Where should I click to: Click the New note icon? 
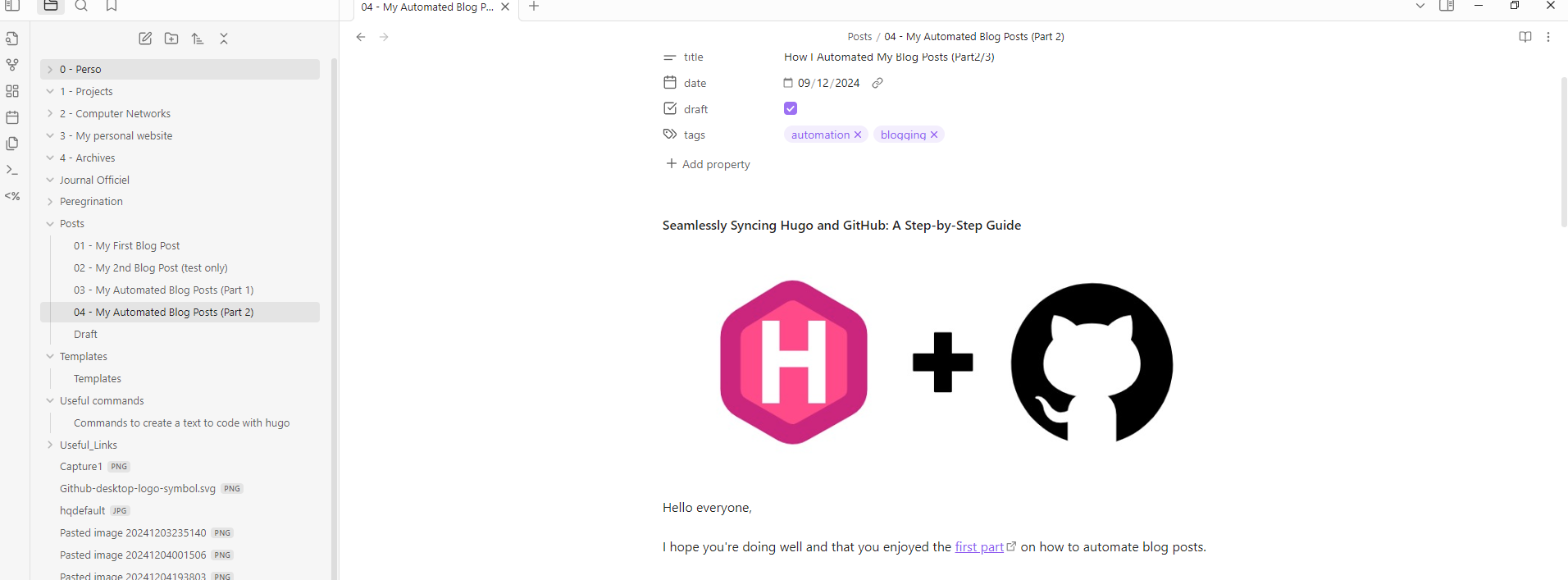(145, 39)
